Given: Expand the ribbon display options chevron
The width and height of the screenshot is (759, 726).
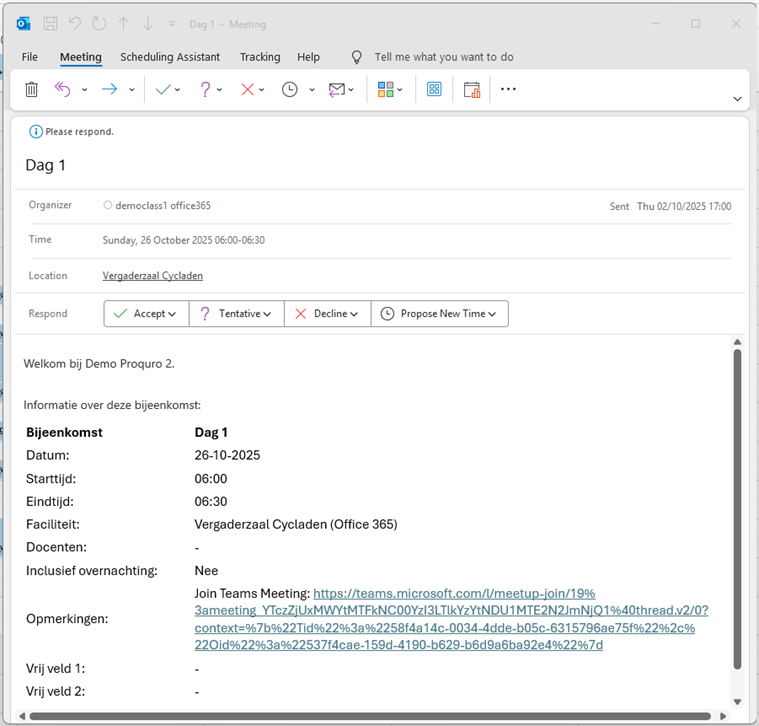Looking at the screenshot, I should 737,98.
